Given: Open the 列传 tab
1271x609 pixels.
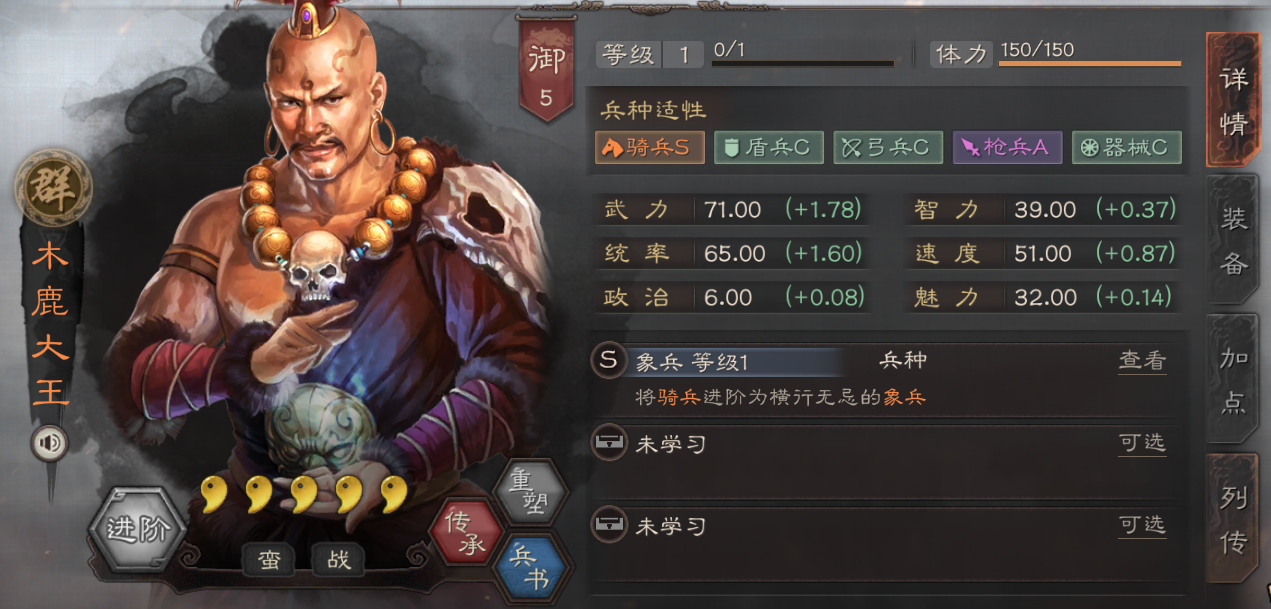Looking at the screenshot, I should pyautogui.click(x=1232, y=518).
